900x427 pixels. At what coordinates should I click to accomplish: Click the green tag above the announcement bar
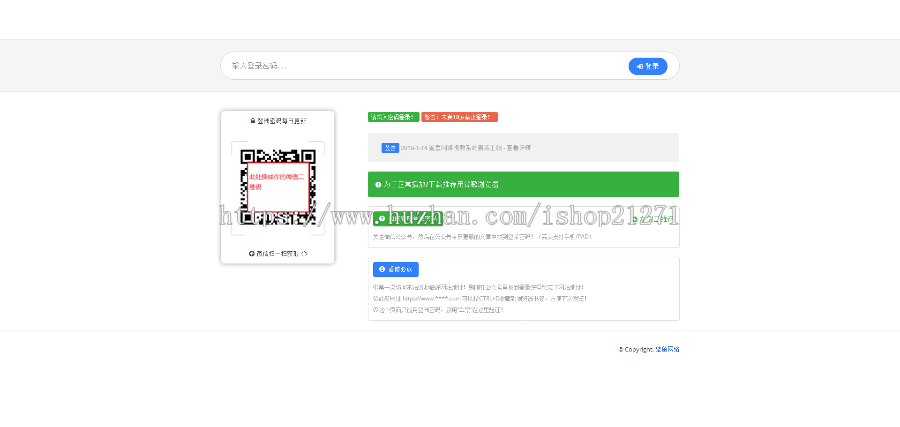click(394, 117)
